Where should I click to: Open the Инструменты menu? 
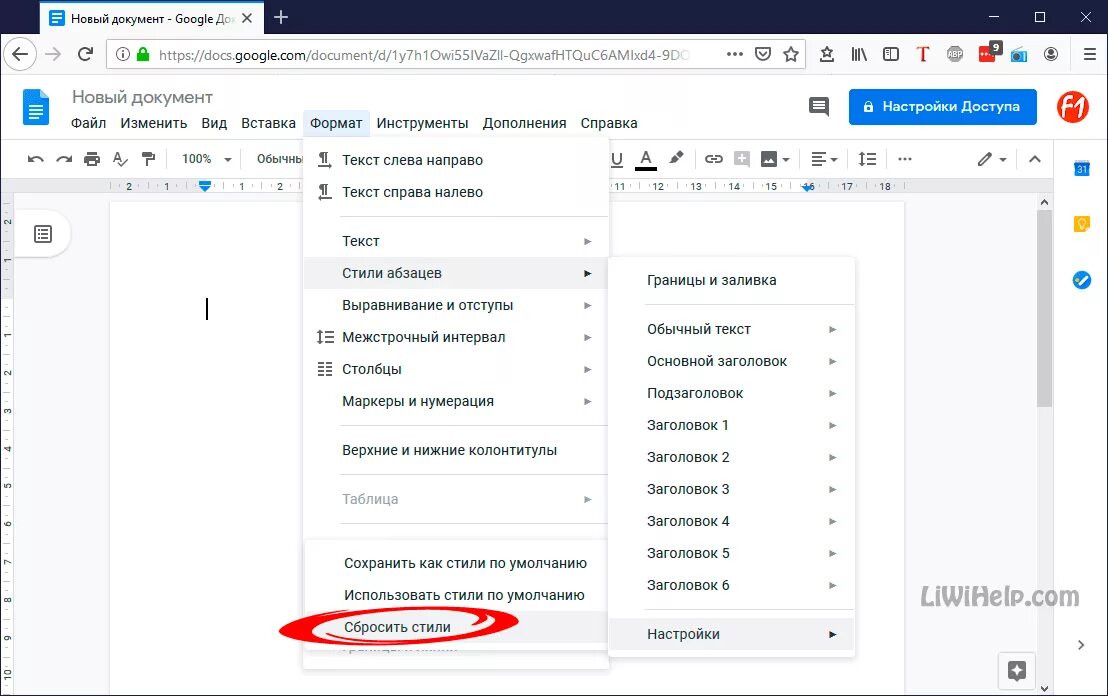[422, 123]
